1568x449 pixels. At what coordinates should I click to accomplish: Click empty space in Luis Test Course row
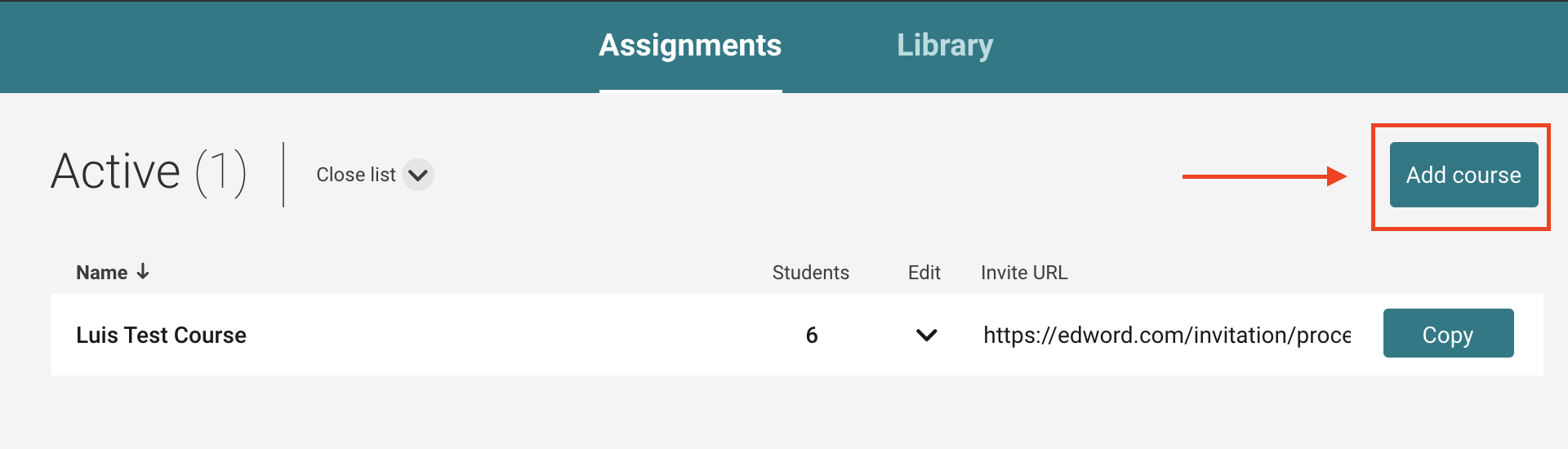point(506,335)
